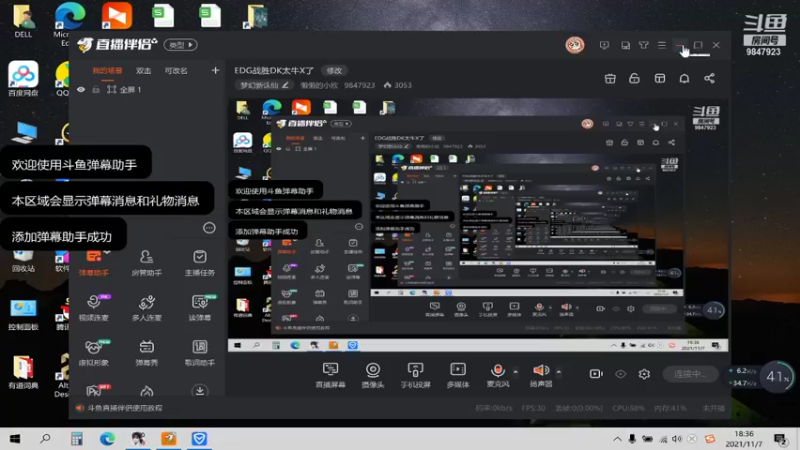The height and width of the screenshot is (450, 800).
Task: Add 多媒体 source
Action: click(x=458, y=375)
